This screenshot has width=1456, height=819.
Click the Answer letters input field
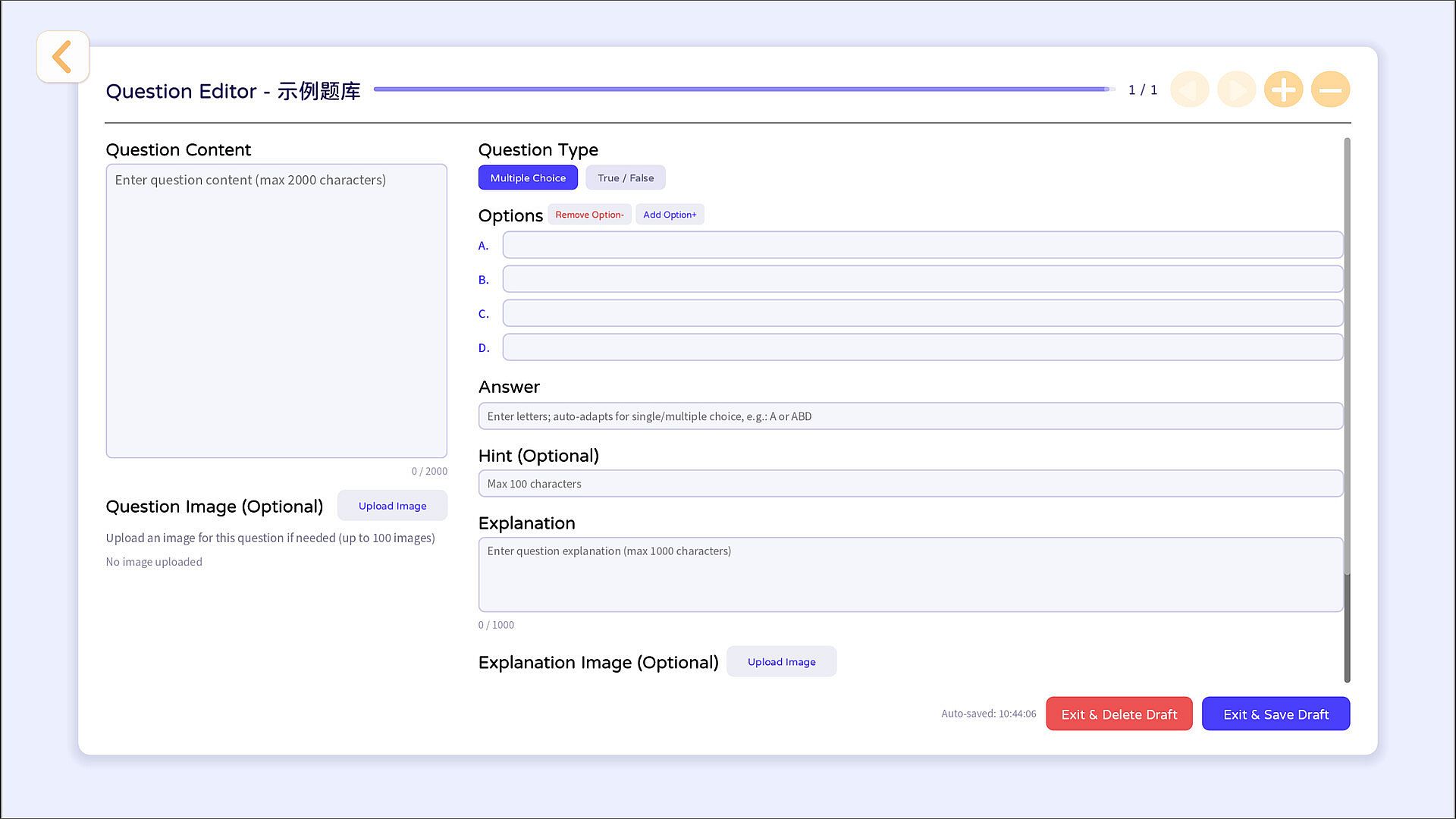[x=911, y=416]
